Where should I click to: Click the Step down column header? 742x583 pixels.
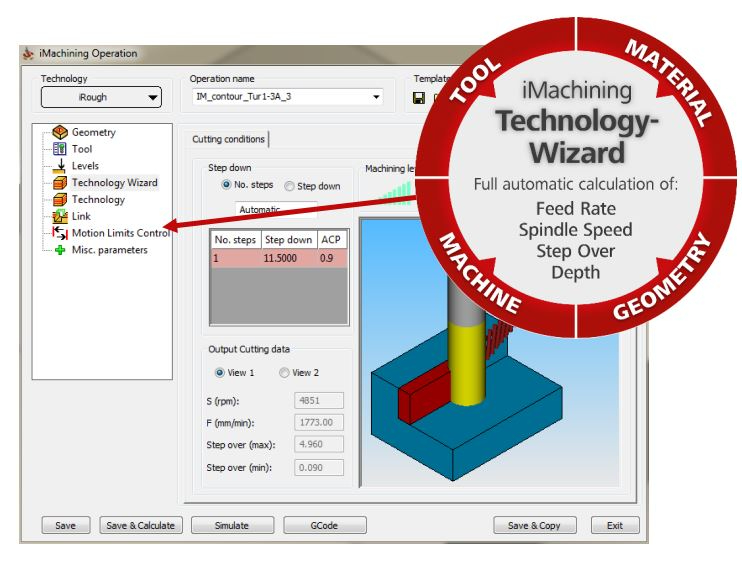(x=289, y=240)
